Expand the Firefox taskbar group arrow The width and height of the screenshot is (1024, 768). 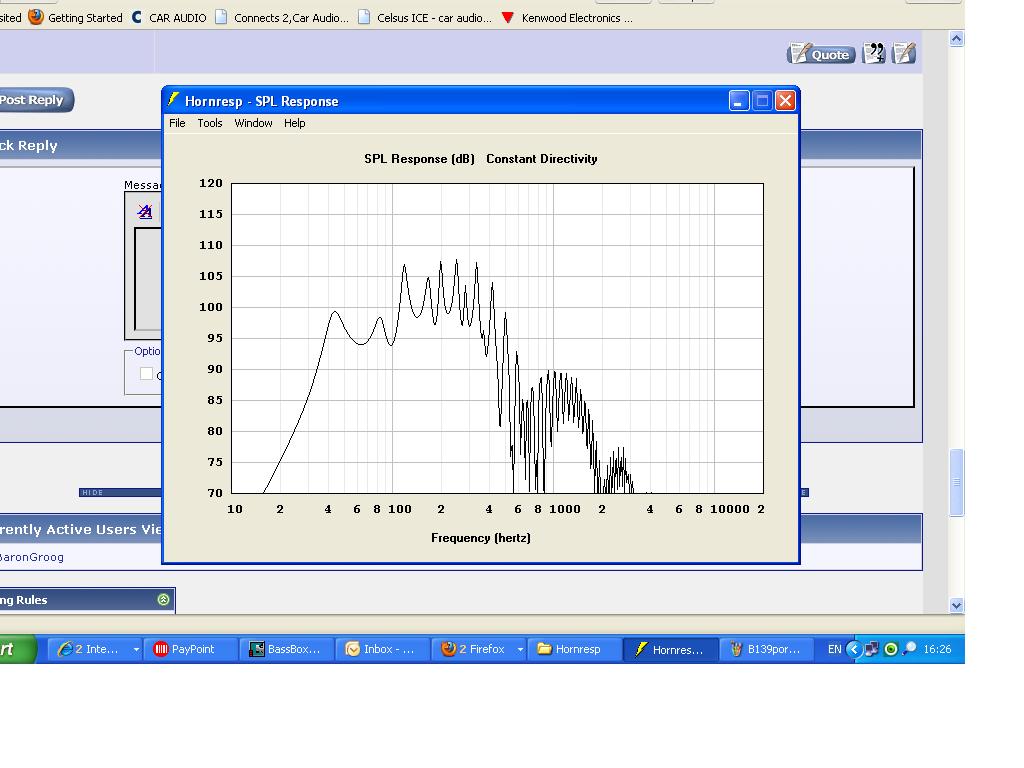pyautogui.click(x=520, y=649)
